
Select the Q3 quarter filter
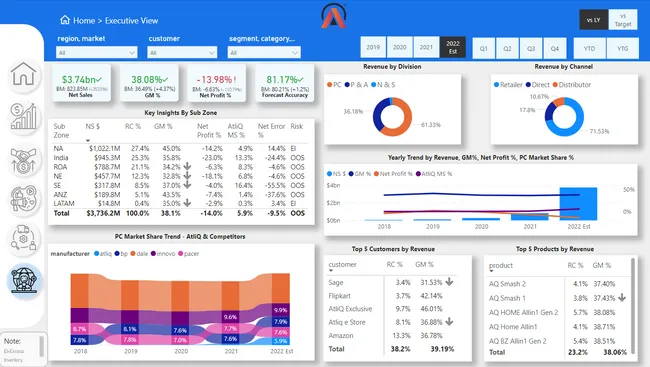coord(531,49)
